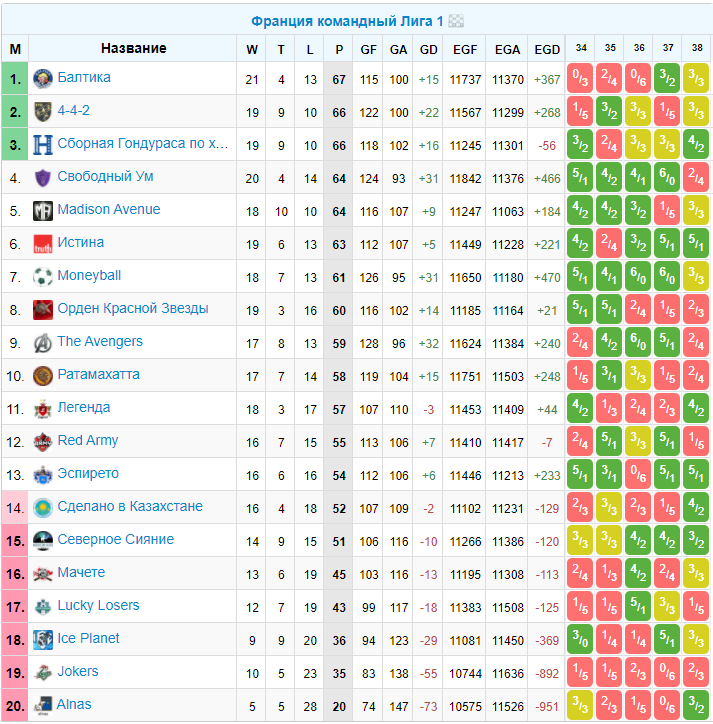Click Свободный Ум's green round 37 result
Viewport: 713px width, 724px height.
coord(667,177)
